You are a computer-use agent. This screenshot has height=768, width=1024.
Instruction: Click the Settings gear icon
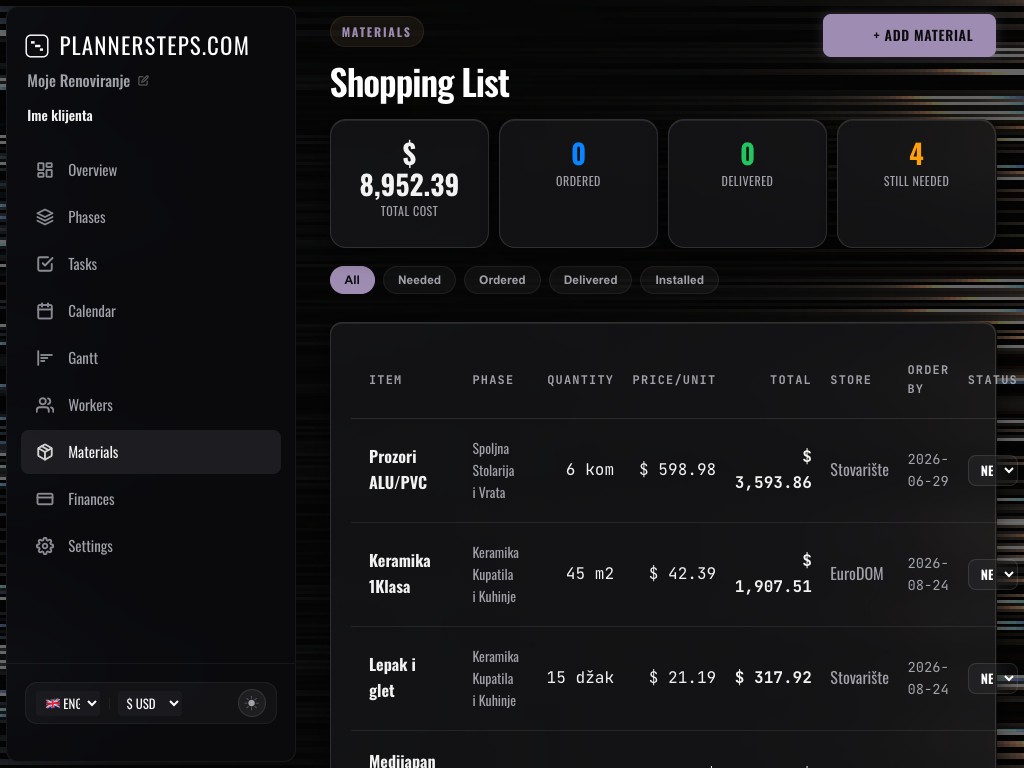(x=45, y=546)
